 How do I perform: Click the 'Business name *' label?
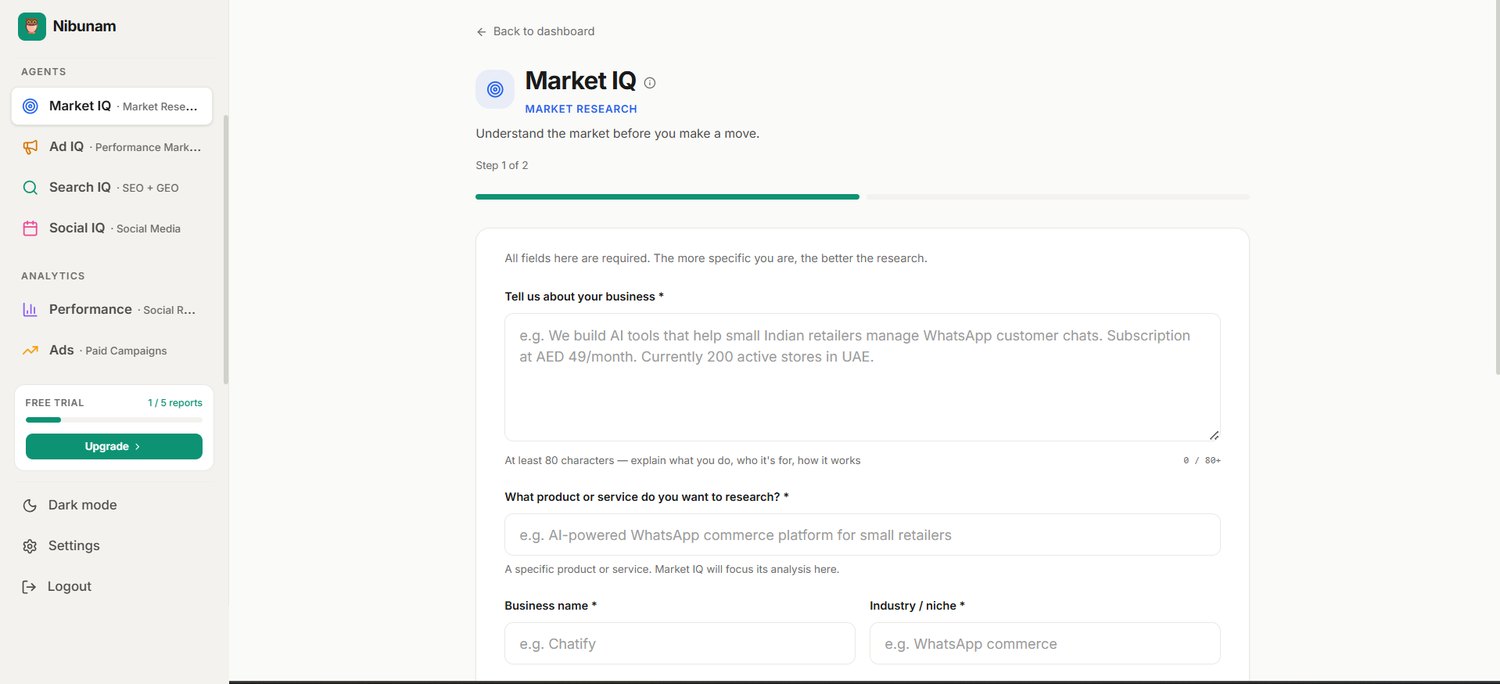pyautogui.click(x=551, y=606)
